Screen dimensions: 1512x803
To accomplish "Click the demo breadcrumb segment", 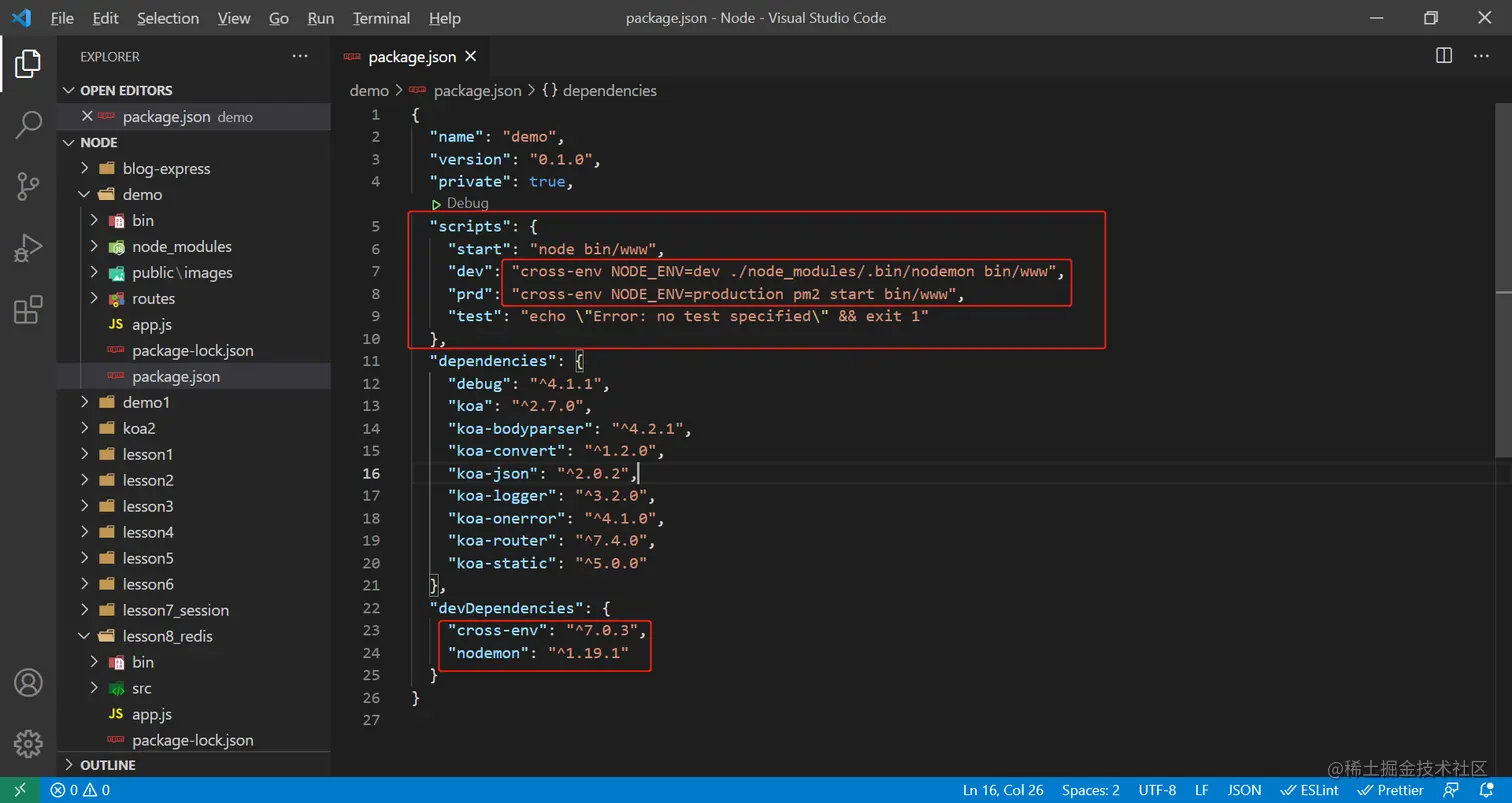I will click(x=369, y=90).
